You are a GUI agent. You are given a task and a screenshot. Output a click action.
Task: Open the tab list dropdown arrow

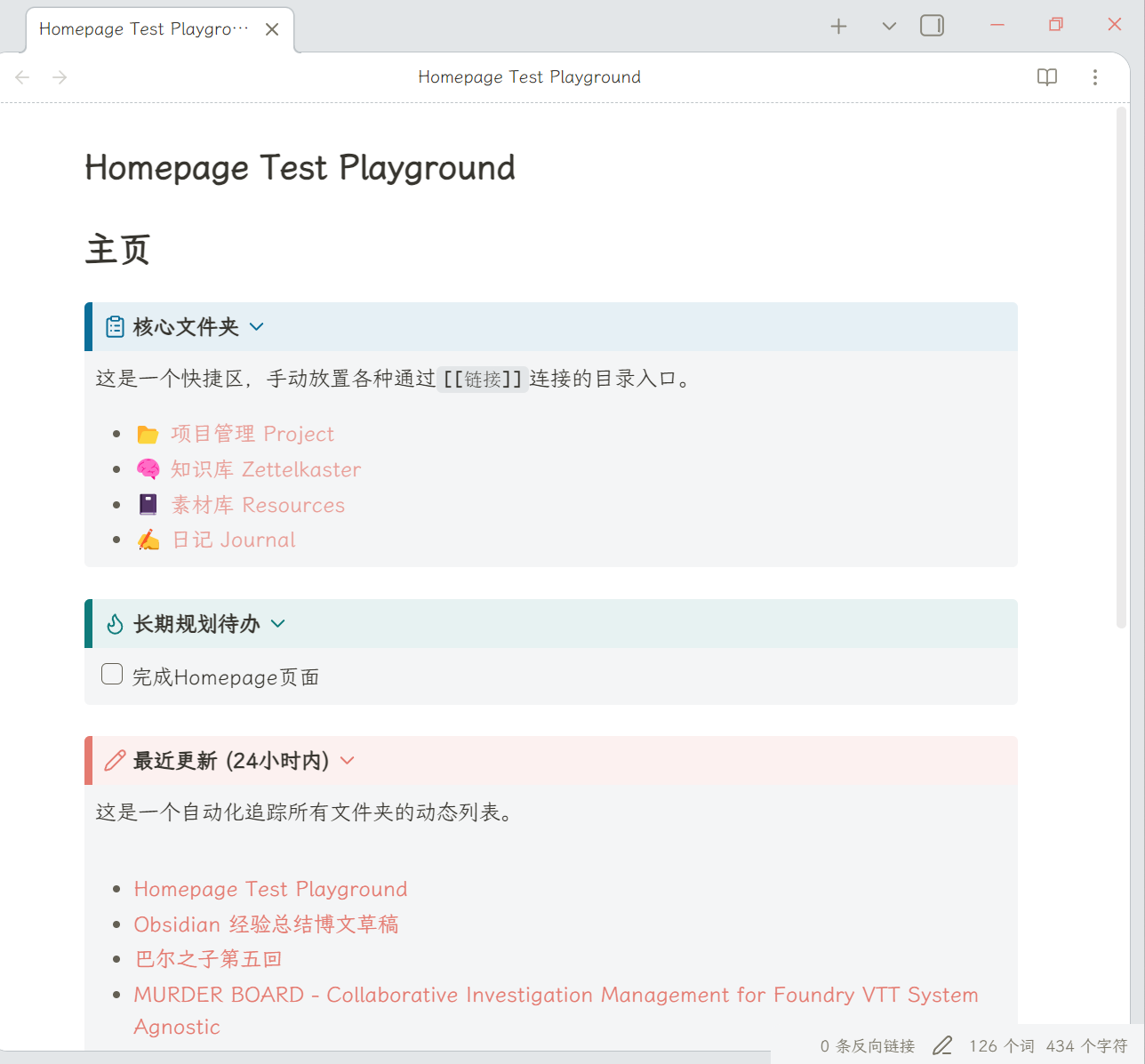[x=889, y=27]
